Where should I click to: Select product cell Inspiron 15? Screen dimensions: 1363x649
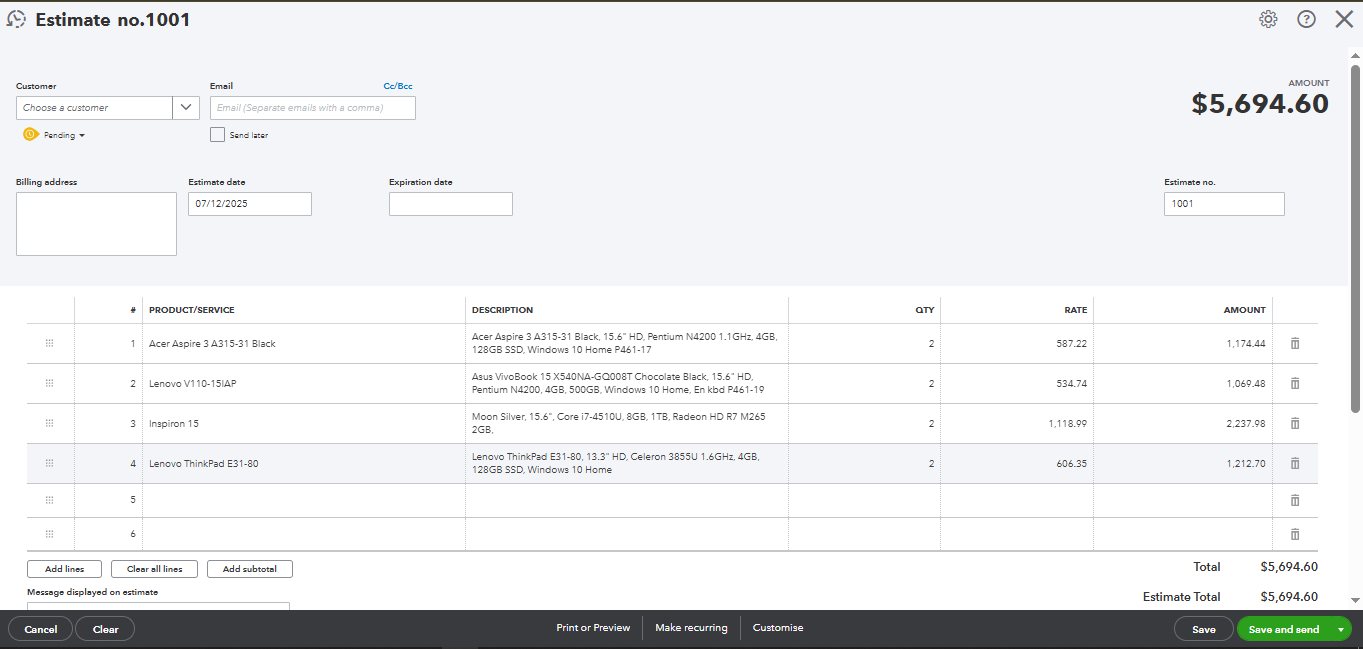304,423
